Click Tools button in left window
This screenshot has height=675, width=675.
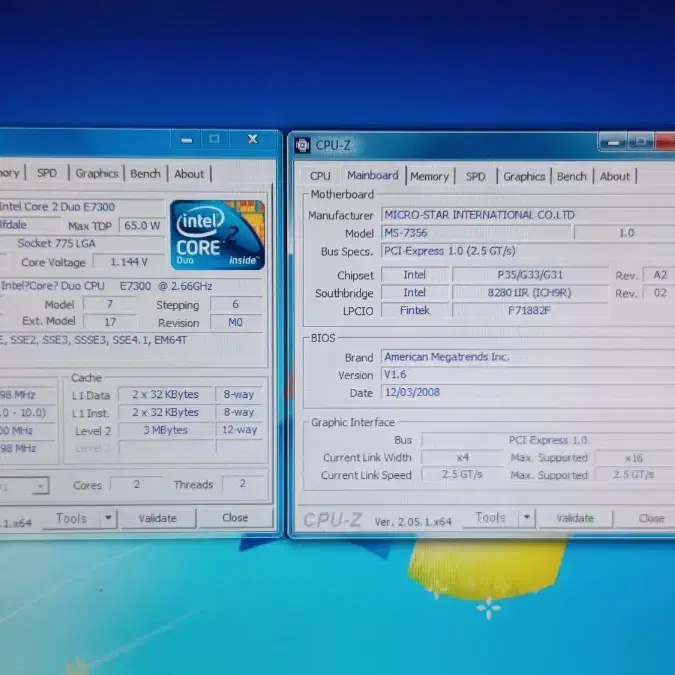coord(71,518)
